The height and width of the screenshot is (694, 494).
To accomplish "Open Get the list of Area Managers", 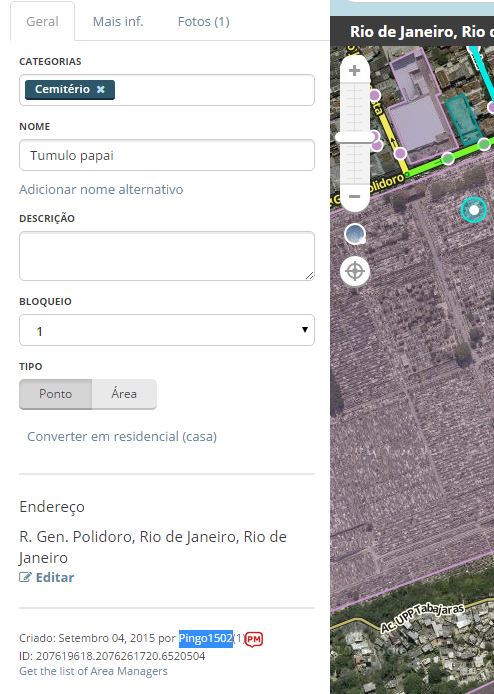I will tap(93, 671).
